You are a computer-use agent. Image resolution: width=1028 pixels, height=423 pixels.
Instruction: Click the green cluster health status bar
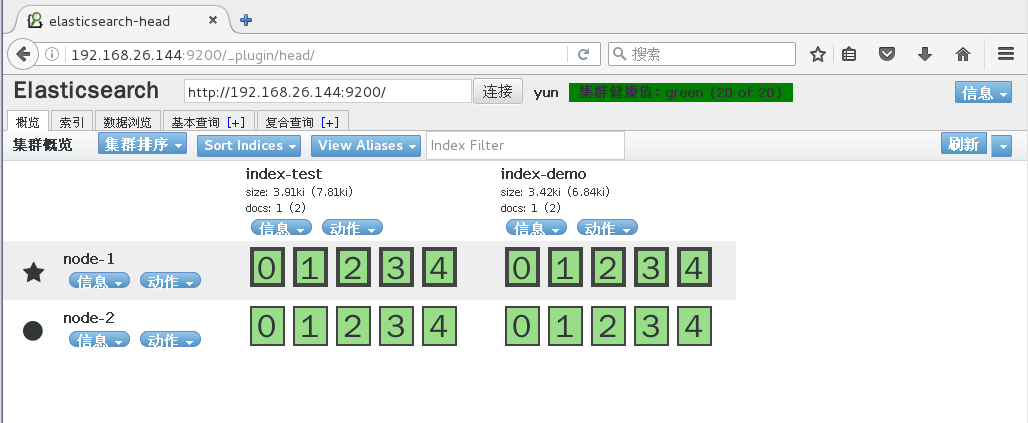(x=681, y=92)
